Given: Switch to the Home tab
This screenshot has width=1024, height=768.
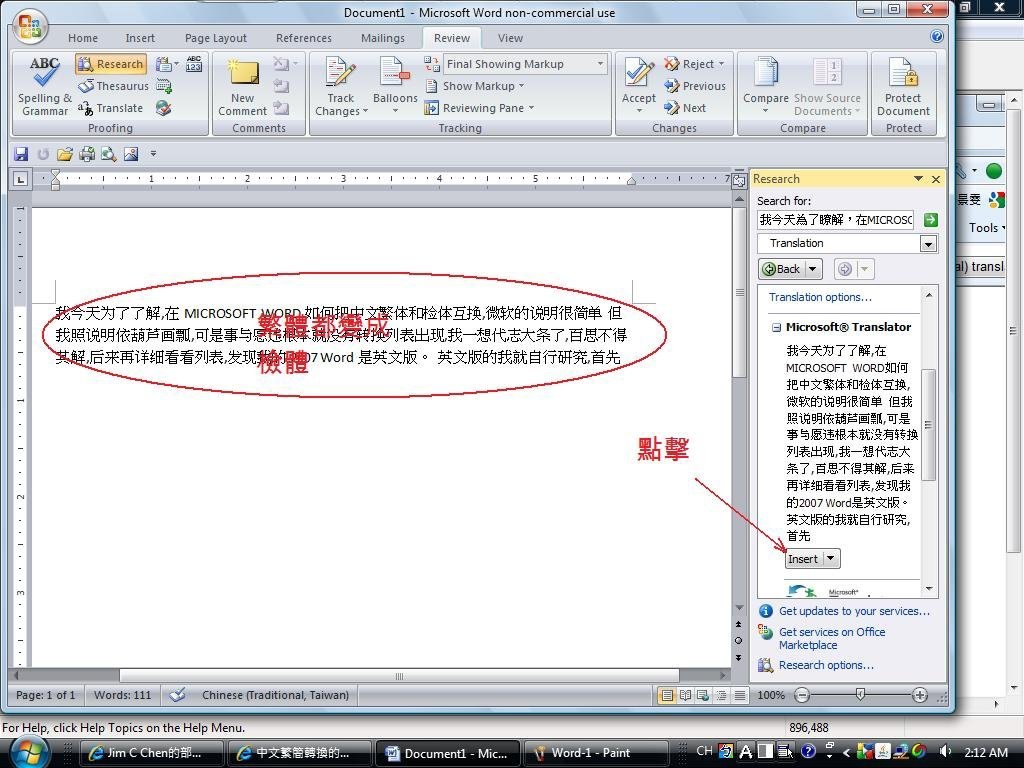Looking at the screenshot, I should pyautogui.click(x=83, y=38).
